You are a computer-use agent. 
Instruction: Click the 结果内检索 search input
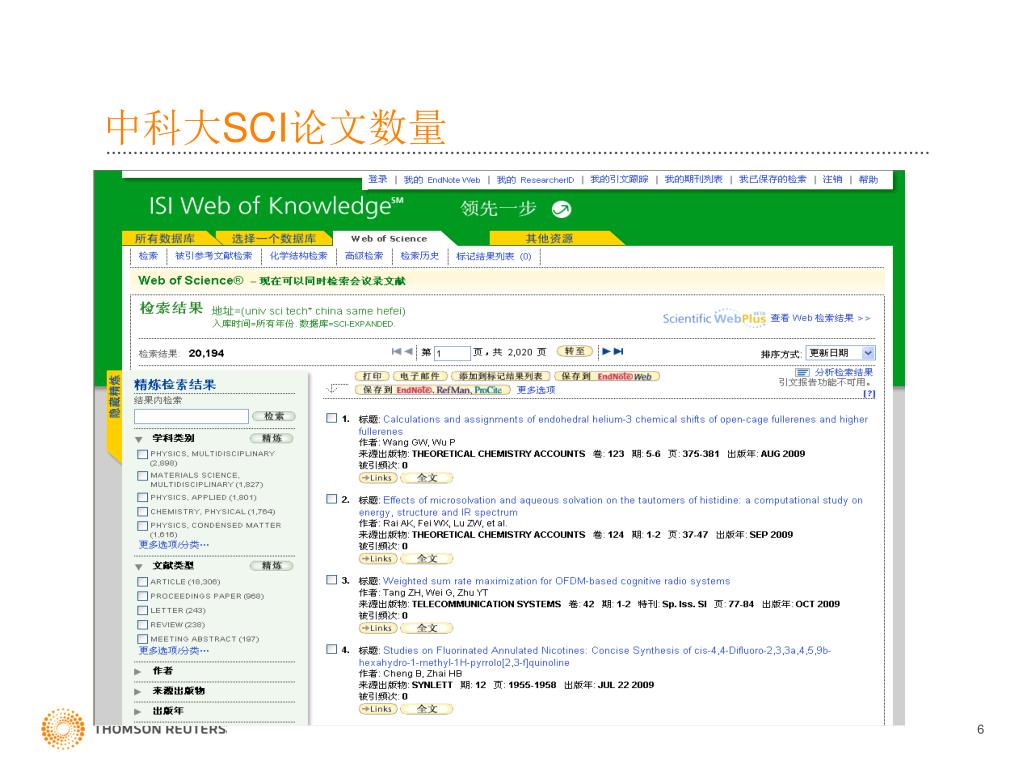[x=191, y=417]
